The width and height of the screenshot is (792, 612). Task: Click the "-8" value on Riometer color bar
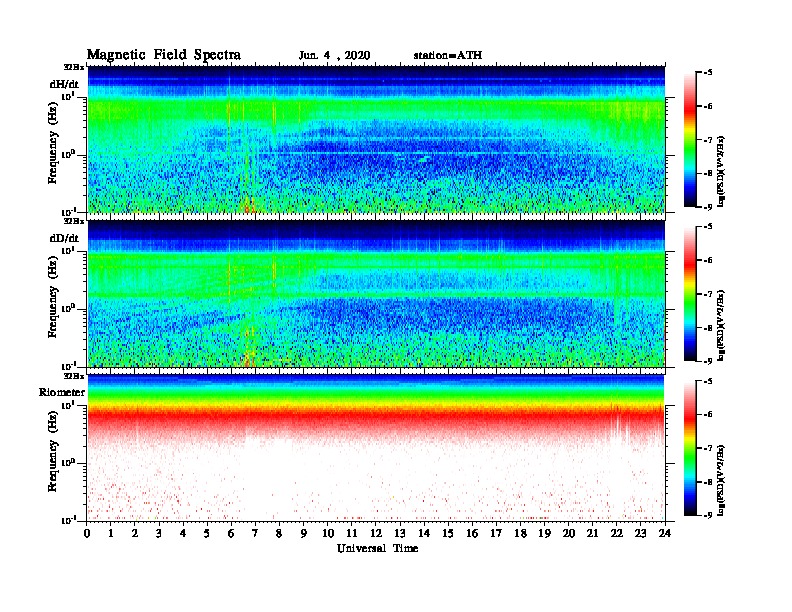tap(708, 482)
